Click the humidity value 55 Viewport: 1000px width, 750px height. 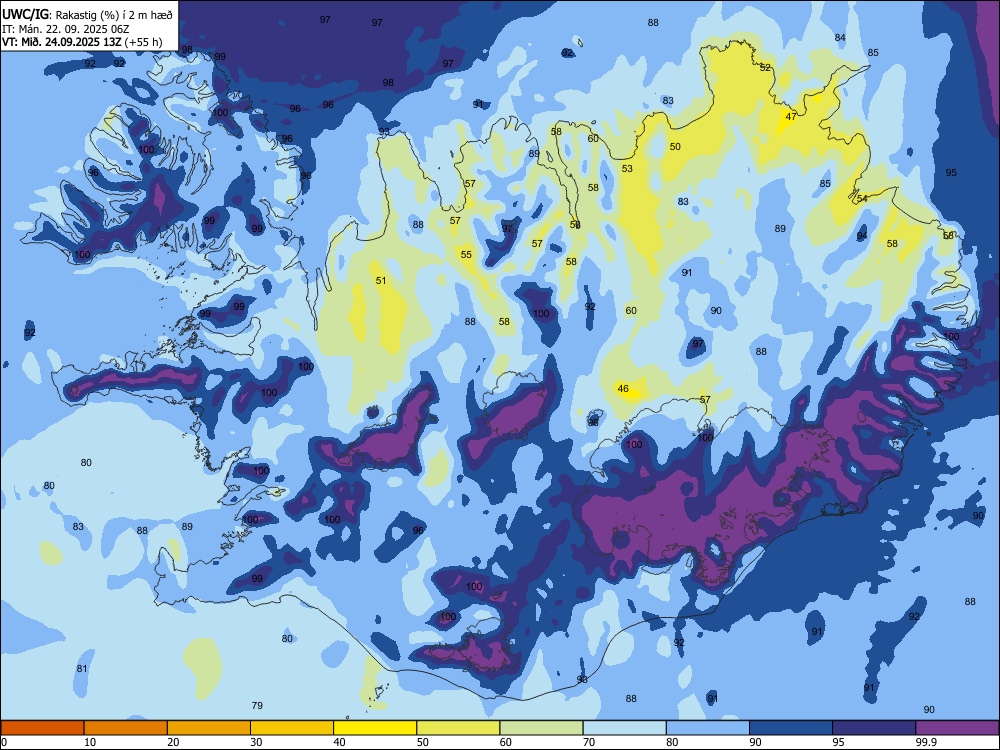tap(466, 254)
